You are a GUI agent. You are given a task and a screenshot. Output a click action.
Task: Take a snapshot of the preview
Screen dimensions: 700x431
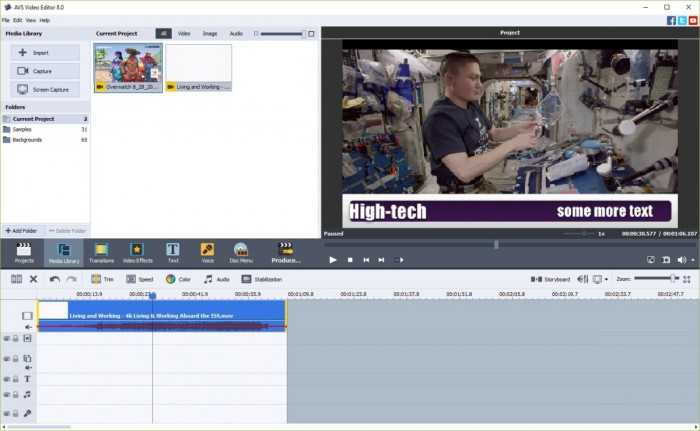click(666, 259)
